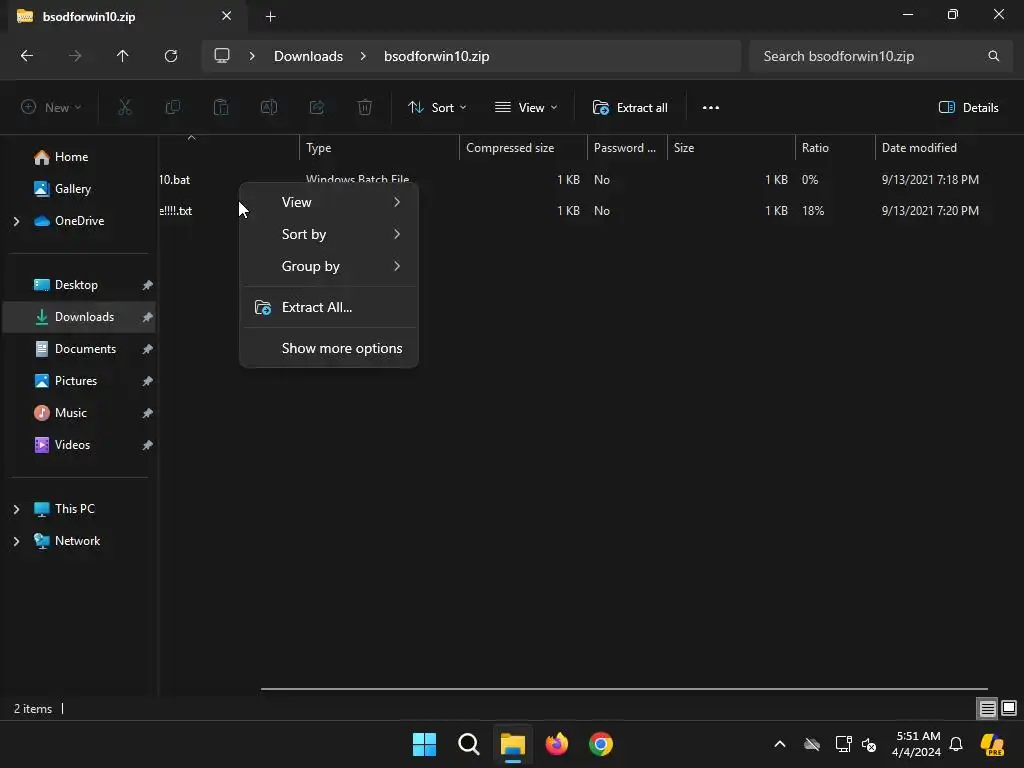Screen dimensions: 1024x768
Task: Click the search magnifier in the search box
Action: click(993, 56)
